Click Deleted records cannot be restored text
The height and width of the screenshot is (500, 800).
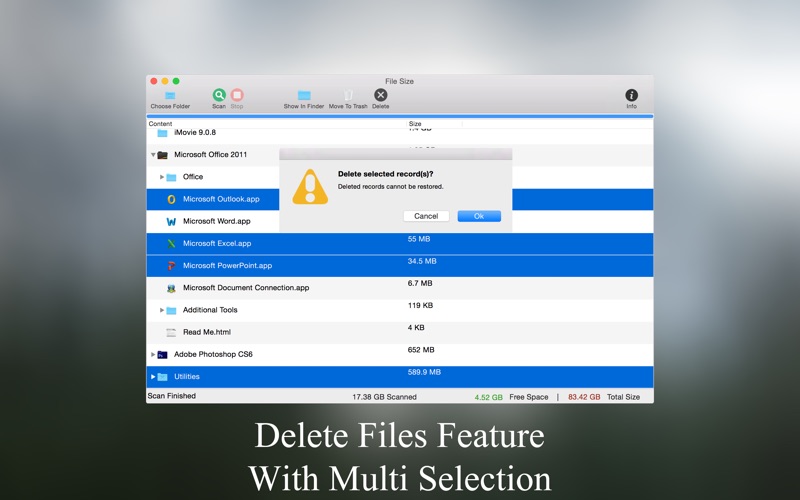point(390,187)
